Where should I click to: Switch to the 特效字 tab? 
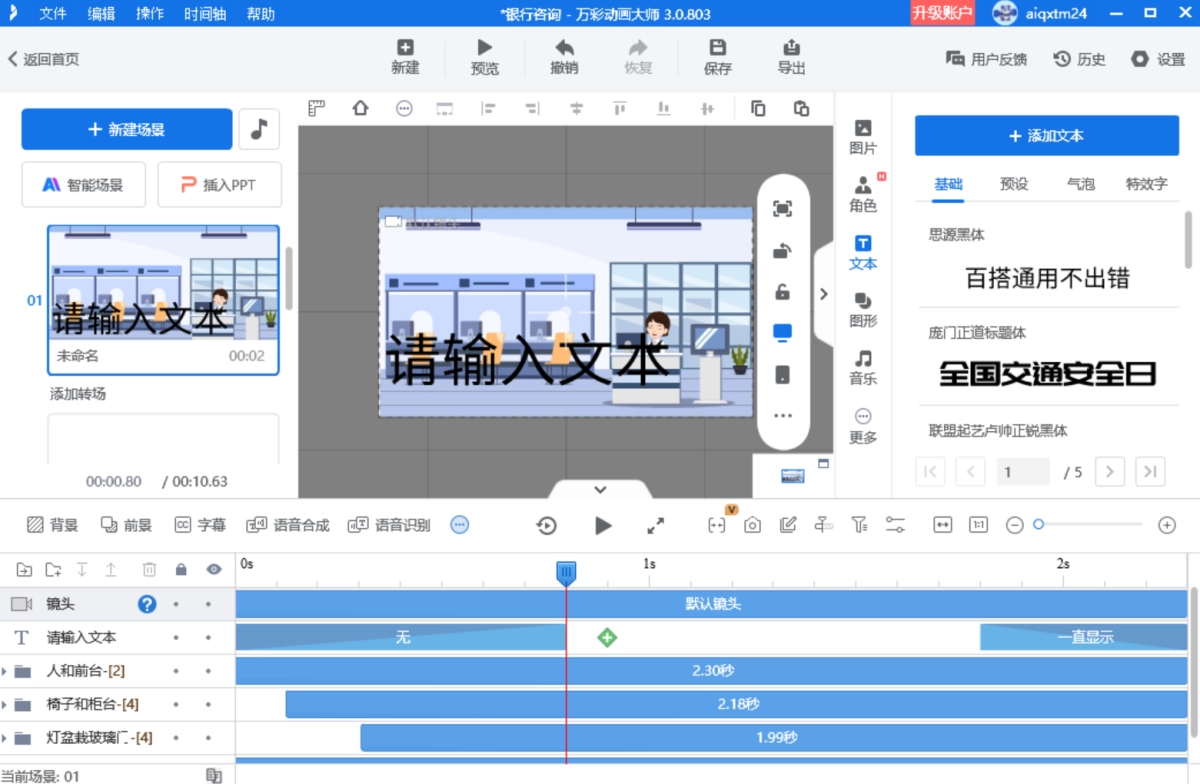click(x=1146, y=184)
